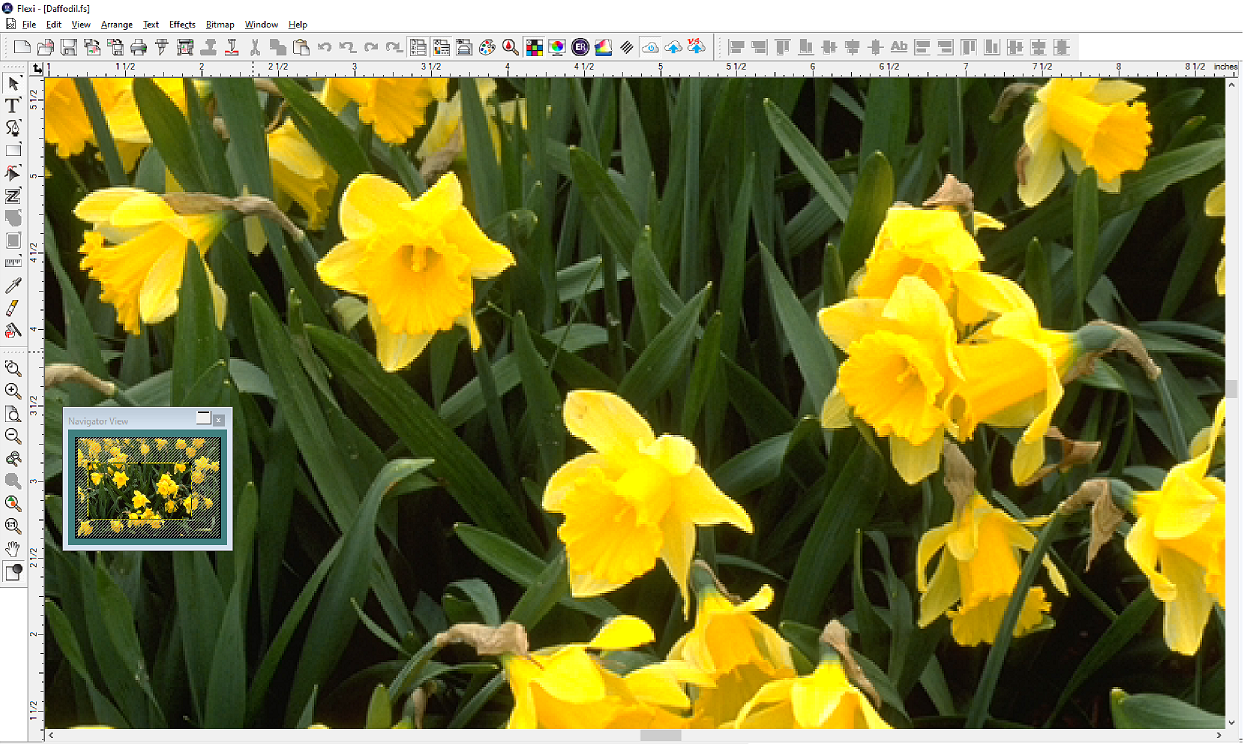The height and width of the screenshot is (744, 1243).
Task: Click the first Undo arrow icon
Action: pos(325,47)
